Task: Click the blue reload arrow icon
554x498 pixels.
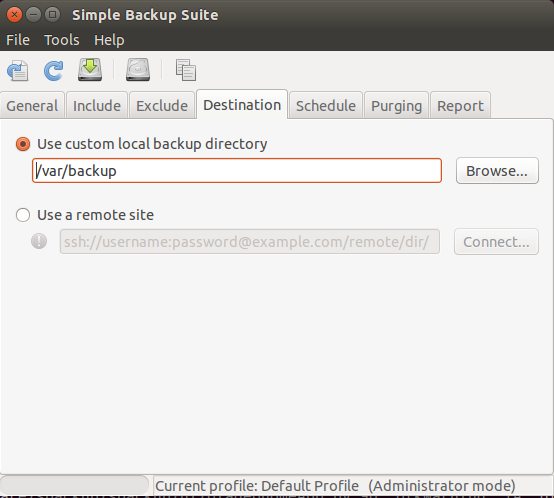Action: click(x=53, y=70)
